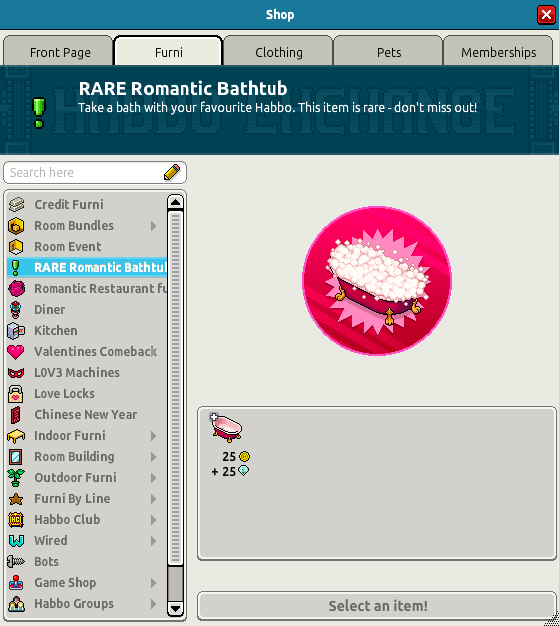Click the + 25 diamonds price text

(224, 471)
